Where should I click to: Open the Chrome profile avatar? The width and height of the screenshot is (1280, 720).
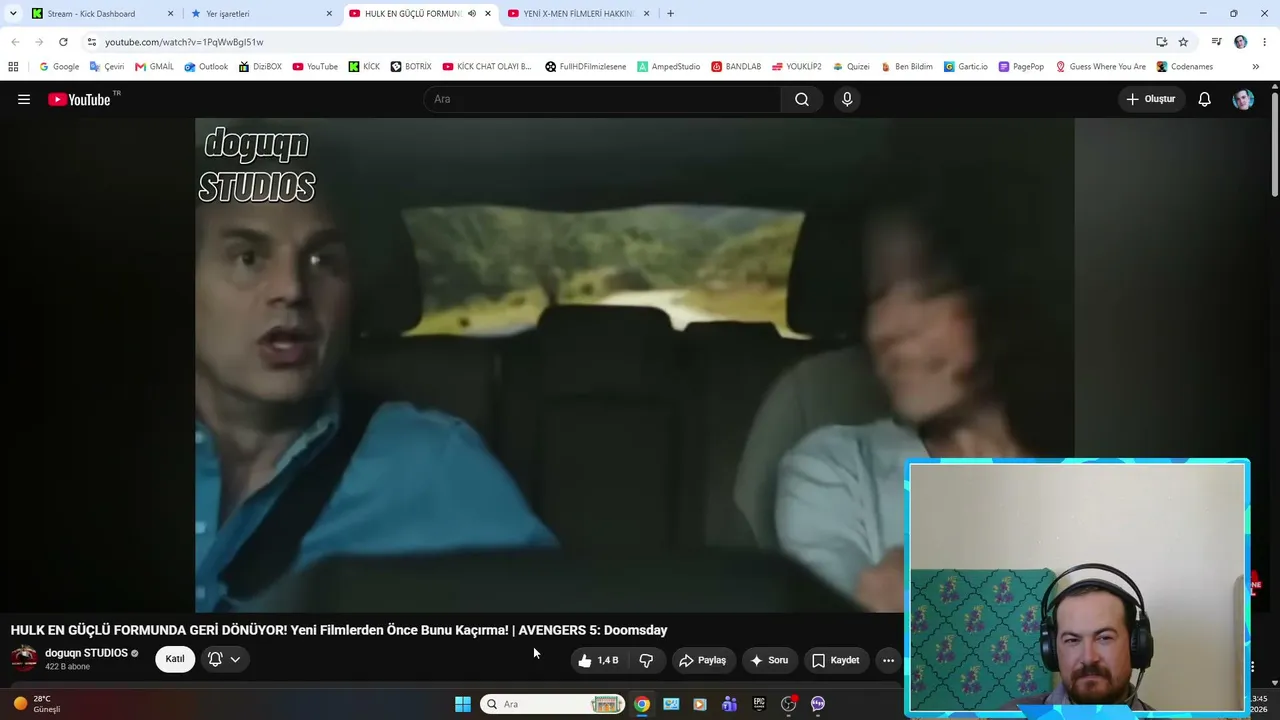(x=1241, y=42)
